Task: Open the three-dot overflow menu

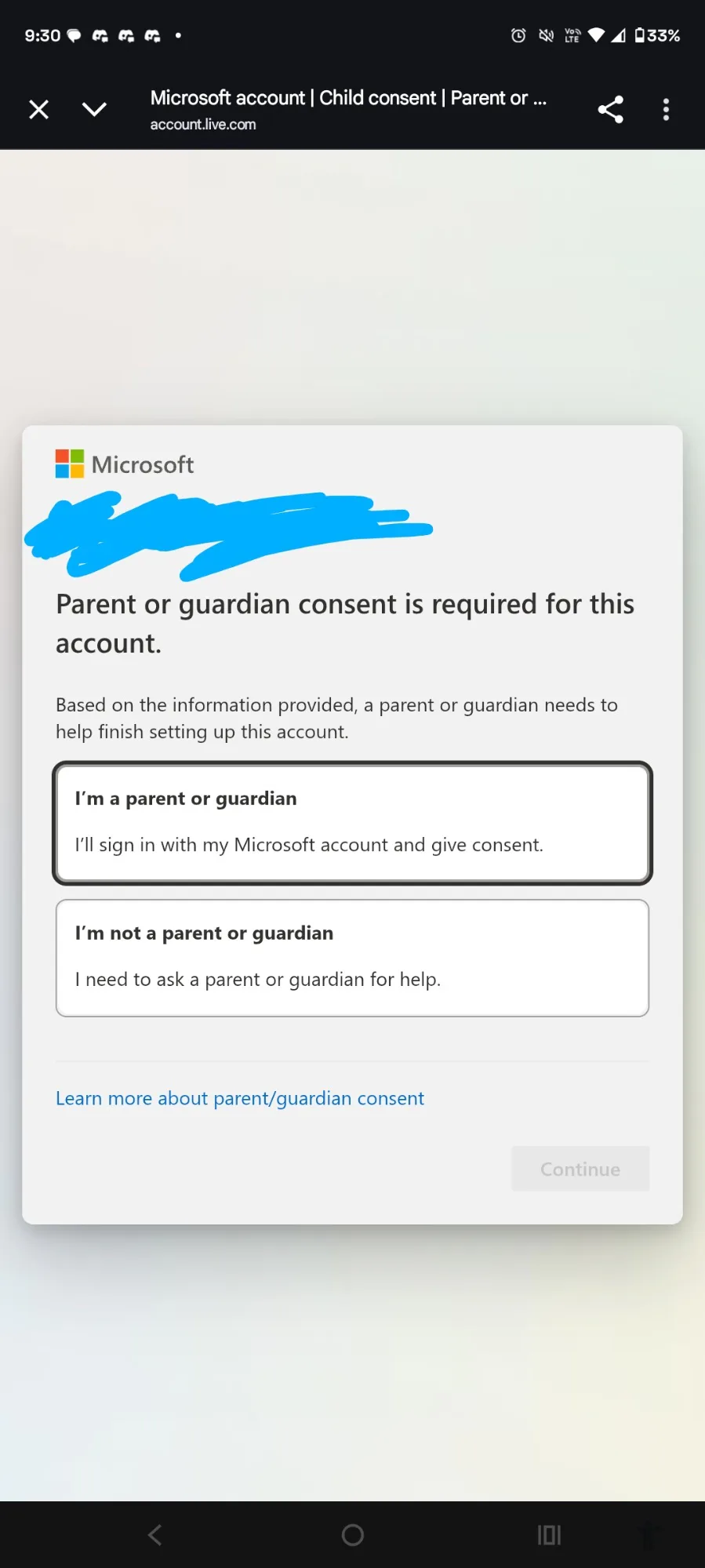Action: coord(666,109)
